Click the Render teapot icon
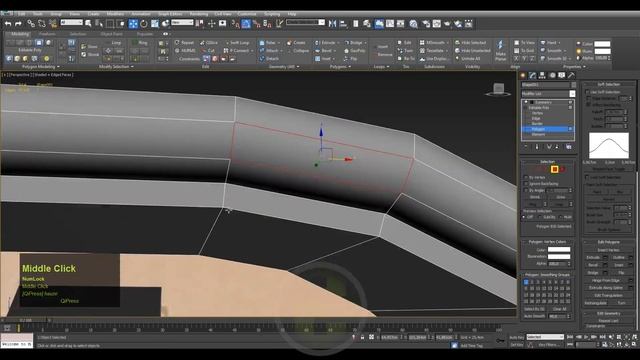 coord(447,24)
